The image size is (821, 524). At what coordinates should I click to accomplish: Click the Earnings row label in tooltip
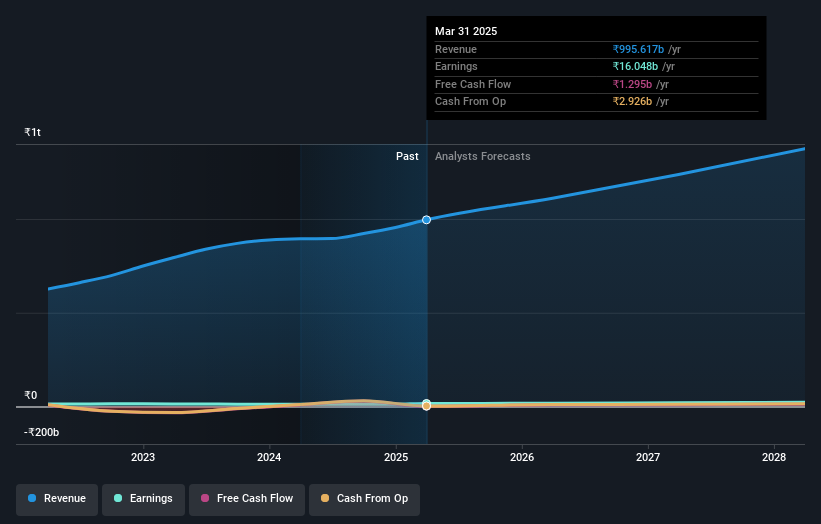pyautogui.click(x=456, y=66)
